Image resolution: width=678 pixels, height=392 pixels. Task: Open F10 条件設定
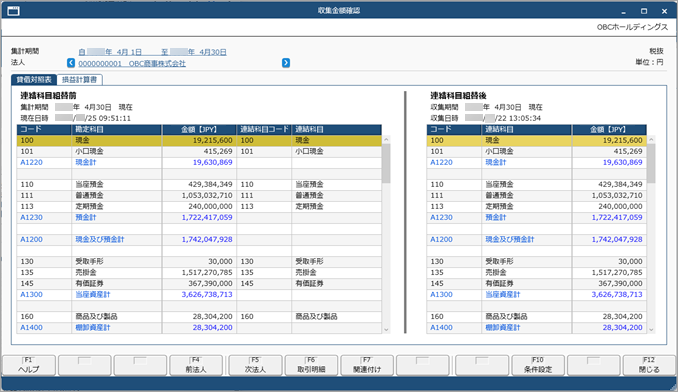click(x=538, y=365)
